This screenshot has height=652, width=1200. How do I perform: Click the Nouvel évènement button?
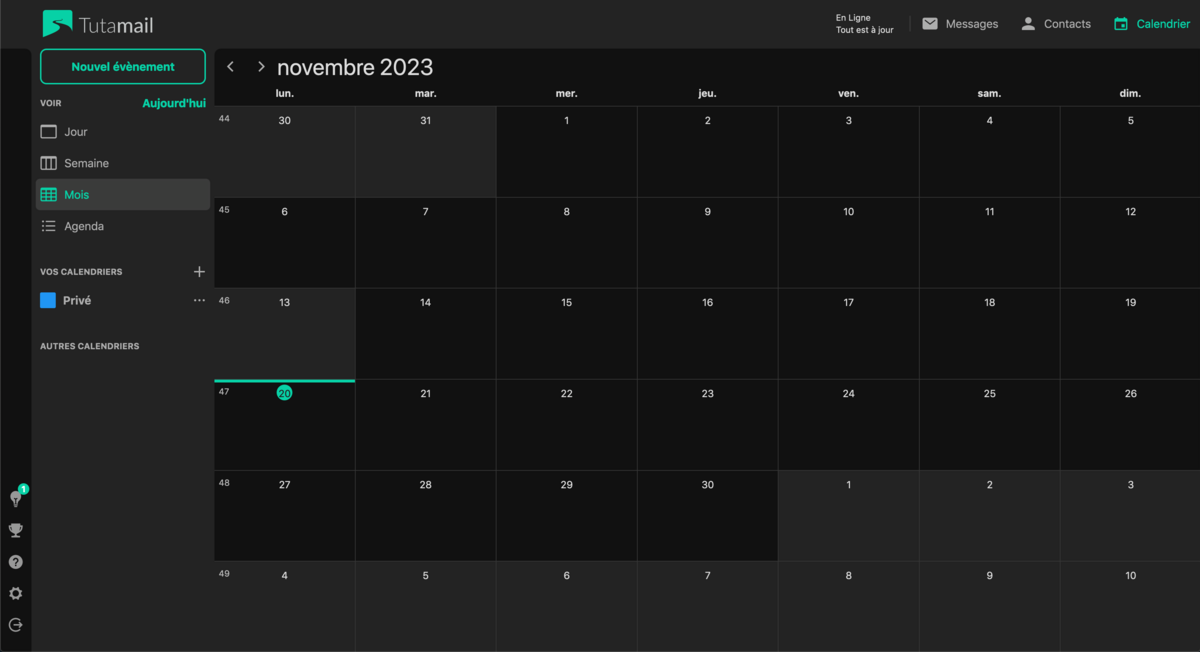(x=122, y=66)
